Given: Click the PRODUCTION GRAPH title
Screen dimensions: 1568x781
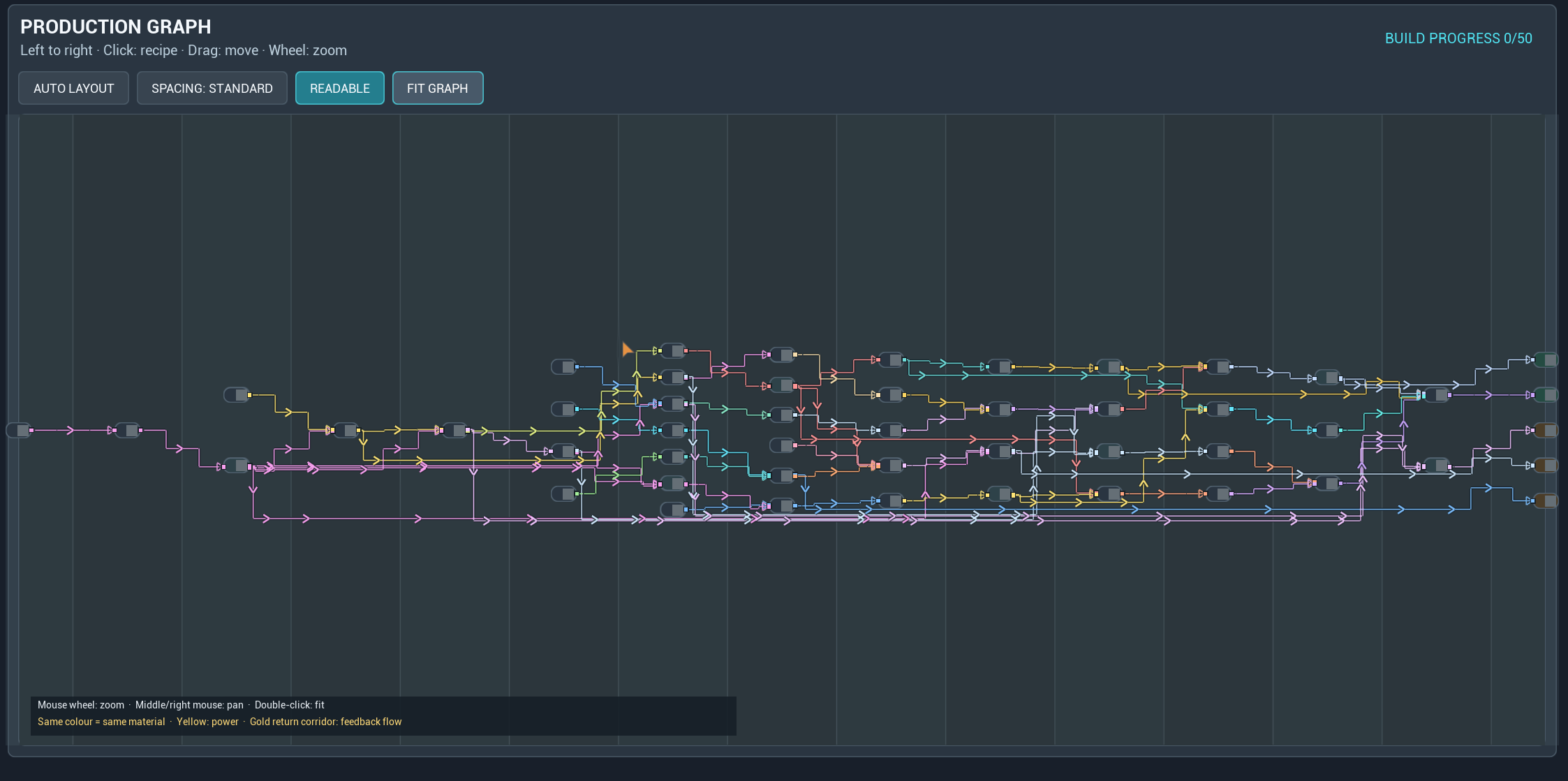Looking at the screenshot, I should [x=115, y=27].
